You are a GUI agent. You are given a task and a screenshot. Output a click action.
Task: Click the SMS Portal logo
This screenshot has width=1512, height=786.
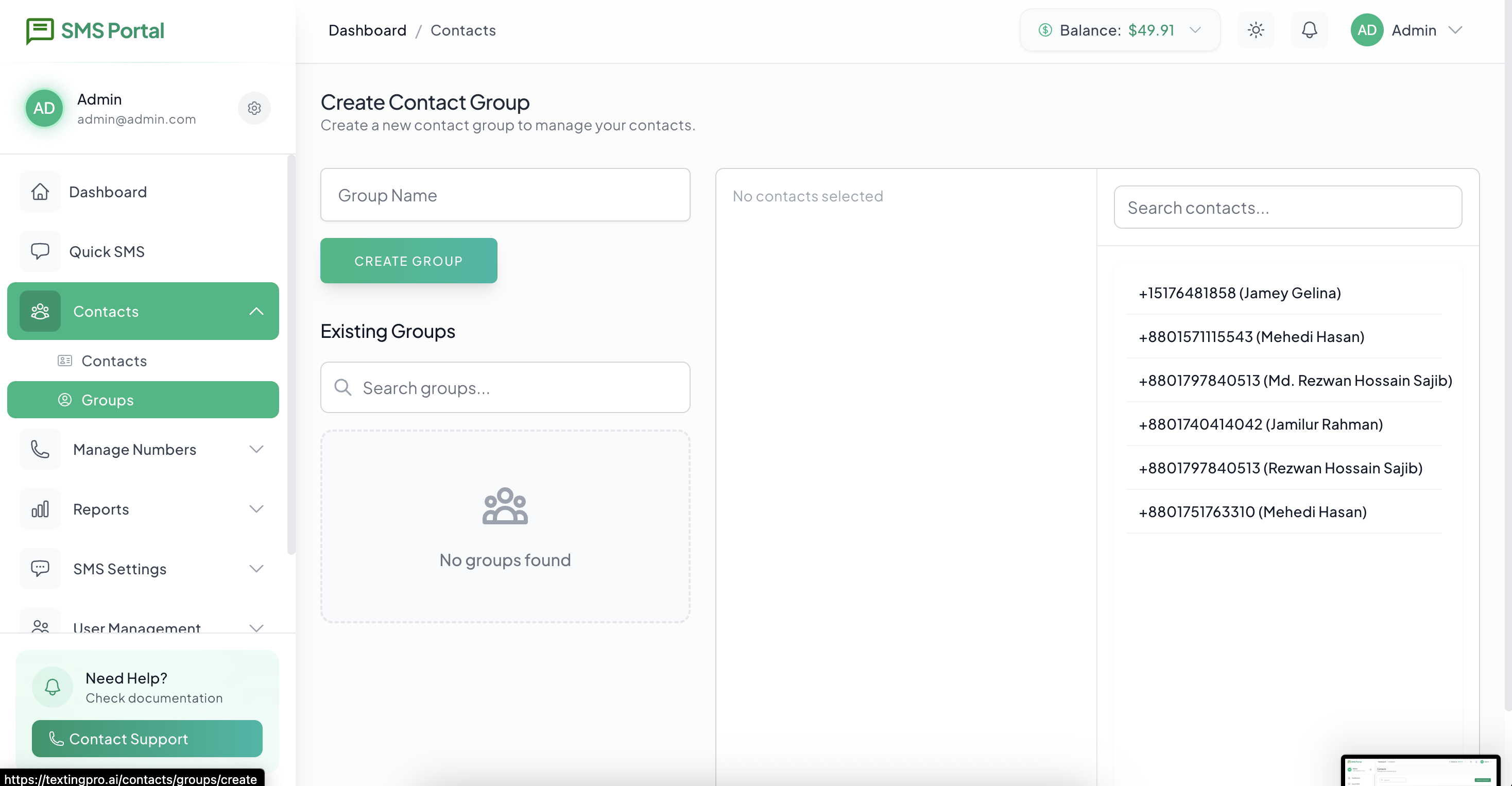pyautogui.click(x=95, y=30)
